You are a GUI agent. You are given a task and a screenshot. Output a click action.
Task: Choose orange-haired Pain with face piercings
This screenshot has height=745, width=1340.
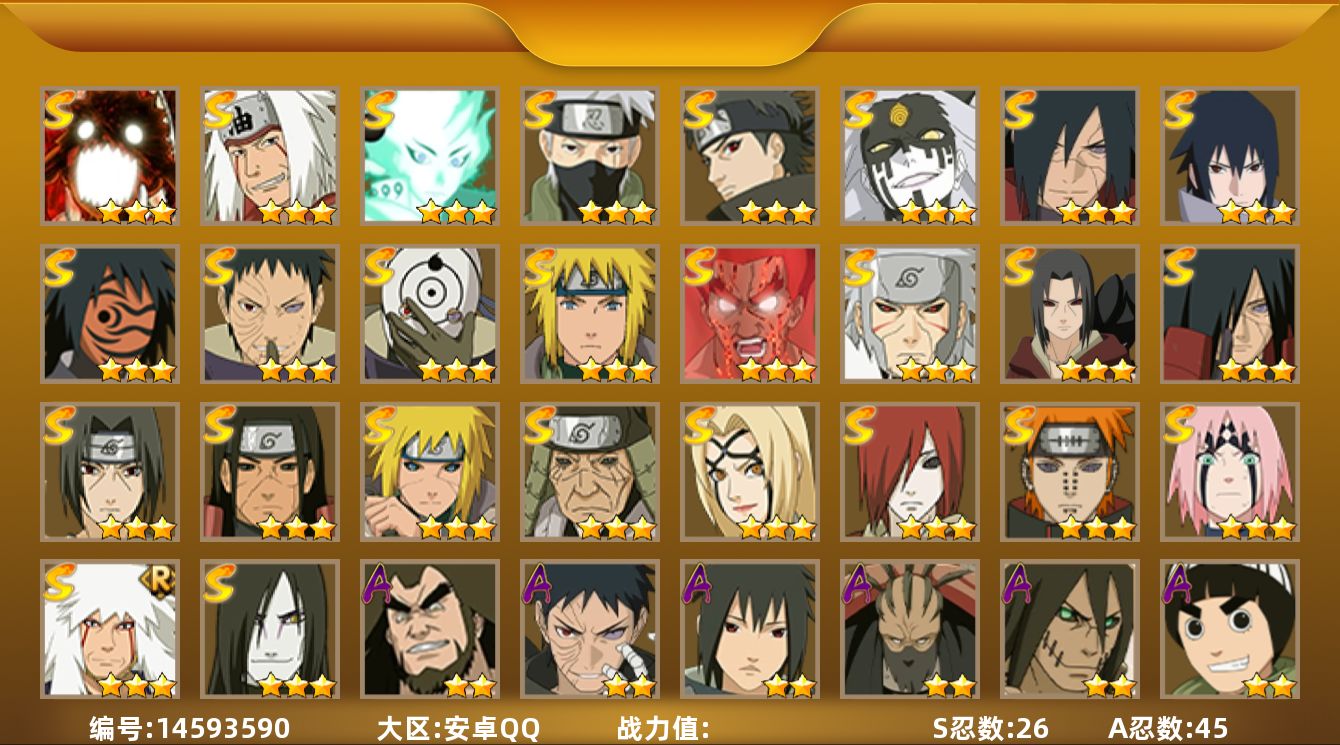1069,472
